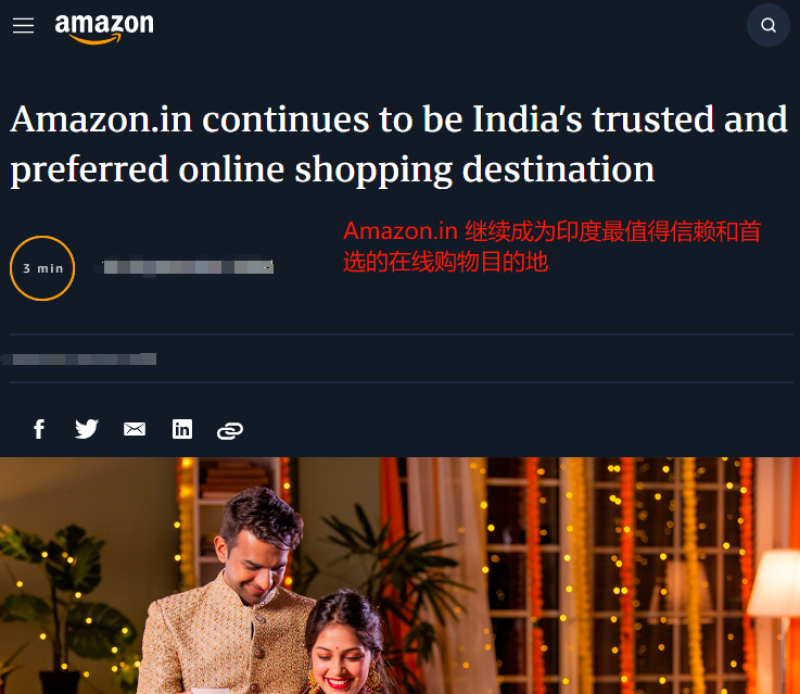Screen dimensions: 800x694
Task: Click the Amazon.in article headline
Action: pyautogui.click(x=399, y=144)
